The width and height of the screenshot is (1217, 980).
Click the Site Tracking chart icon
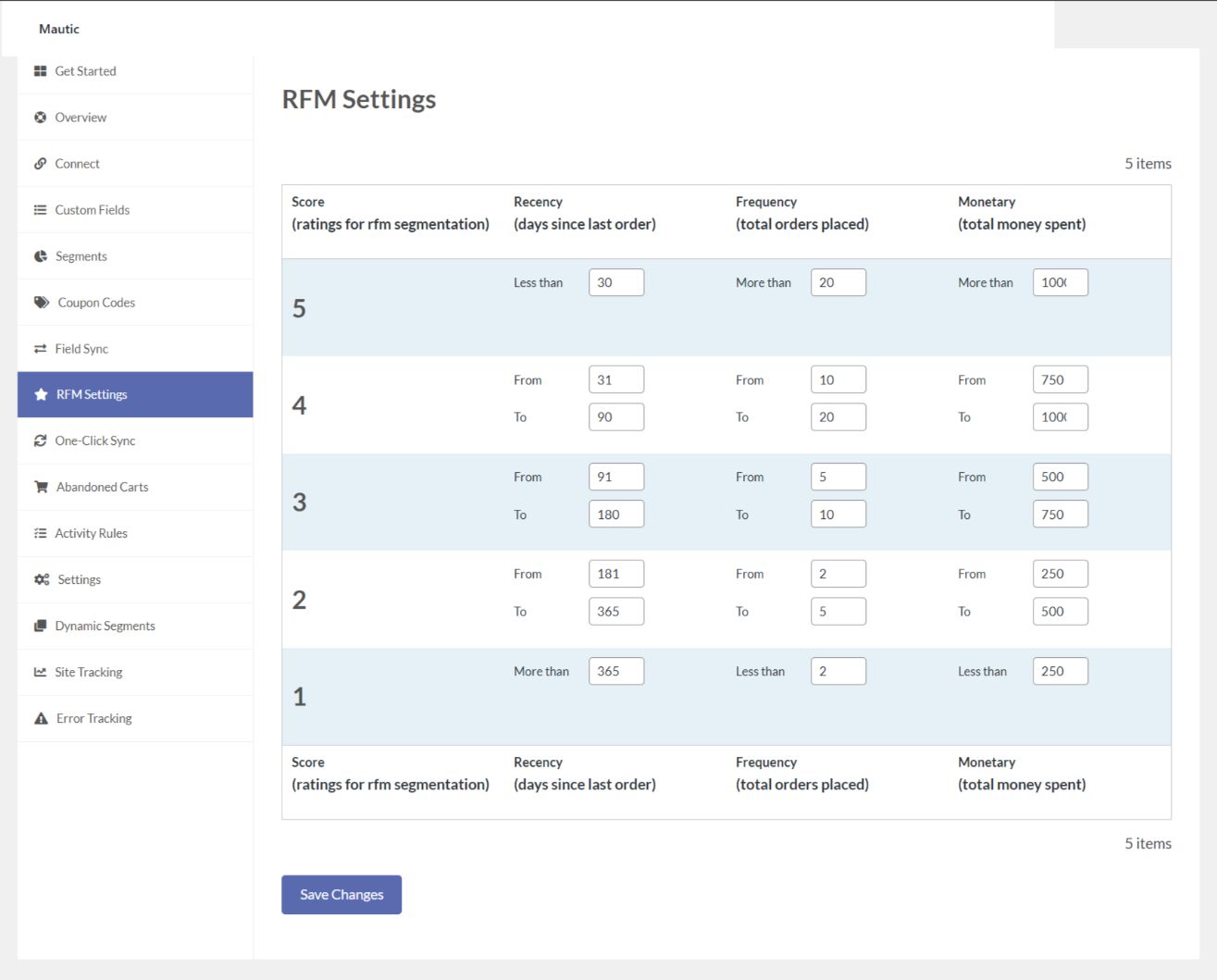click(x=40, y=673)
